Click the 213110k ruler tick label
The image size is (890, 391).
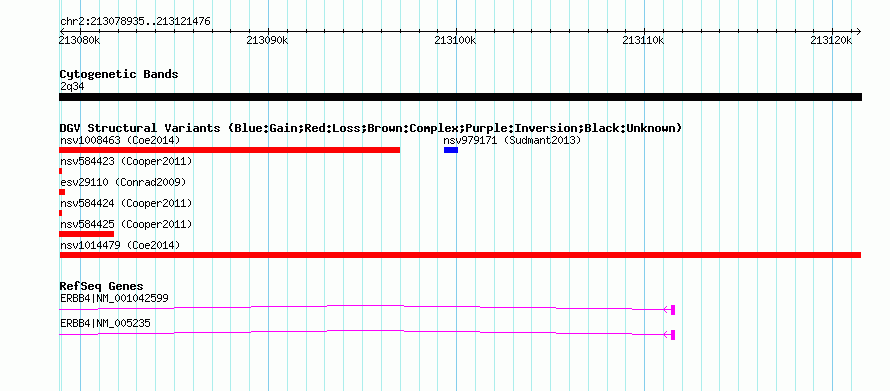[643, 40]
